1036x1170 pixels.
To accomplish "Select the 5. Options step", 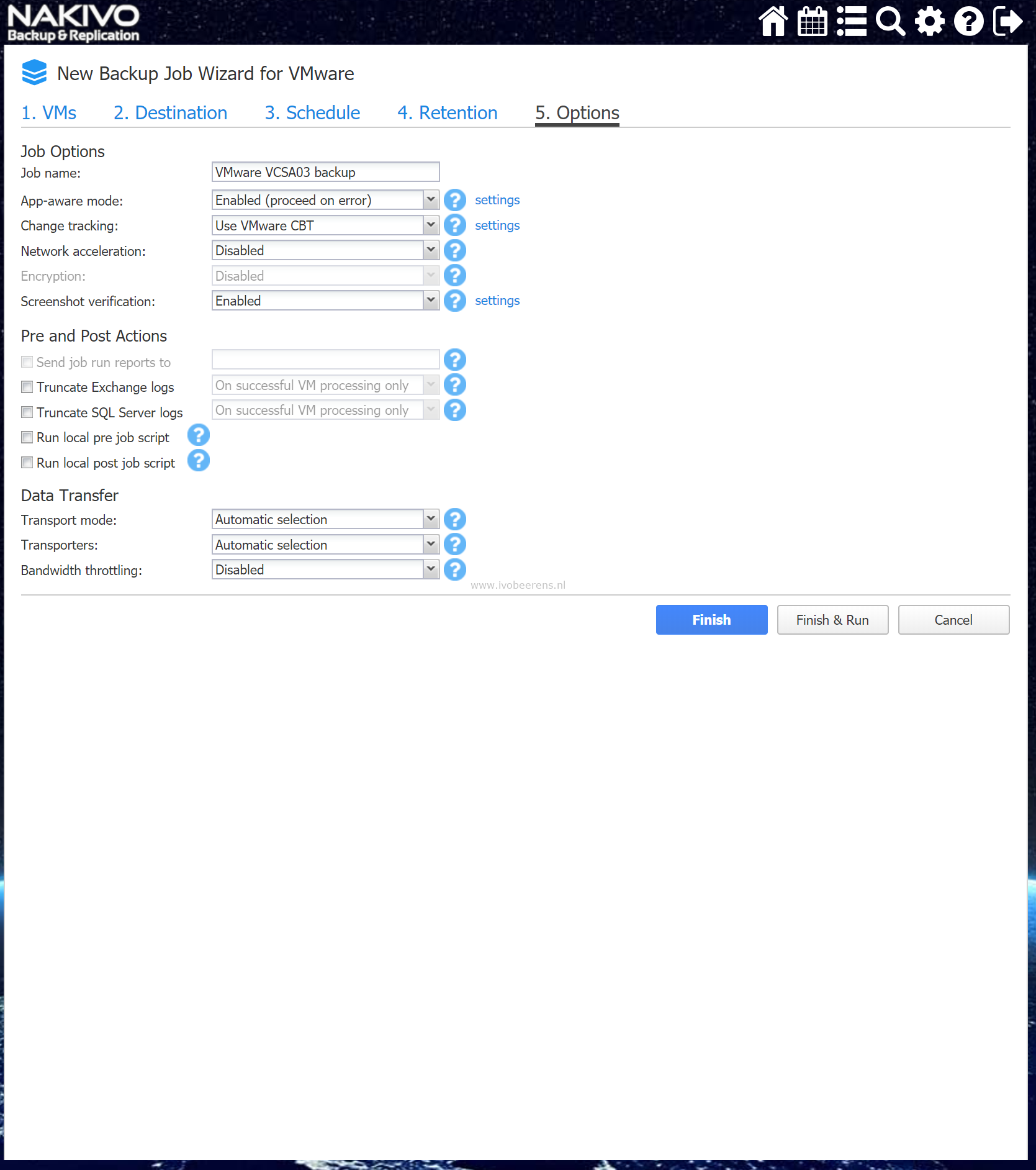I will click(577, 113).
